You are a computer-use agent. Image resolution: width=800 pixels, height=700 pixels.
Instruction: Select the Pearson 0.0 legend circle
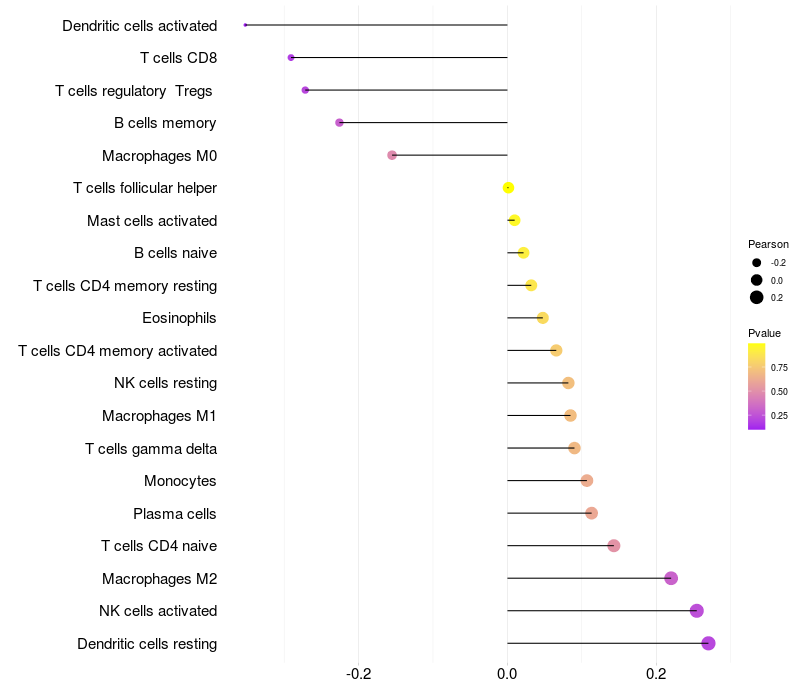click(x=757, y=280)
